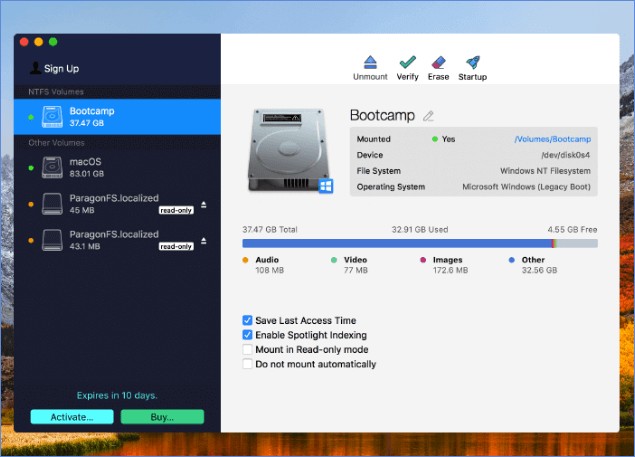
Task: Click the pencil icon to rename Bootcamp
Action: click(x=428, y=116)
